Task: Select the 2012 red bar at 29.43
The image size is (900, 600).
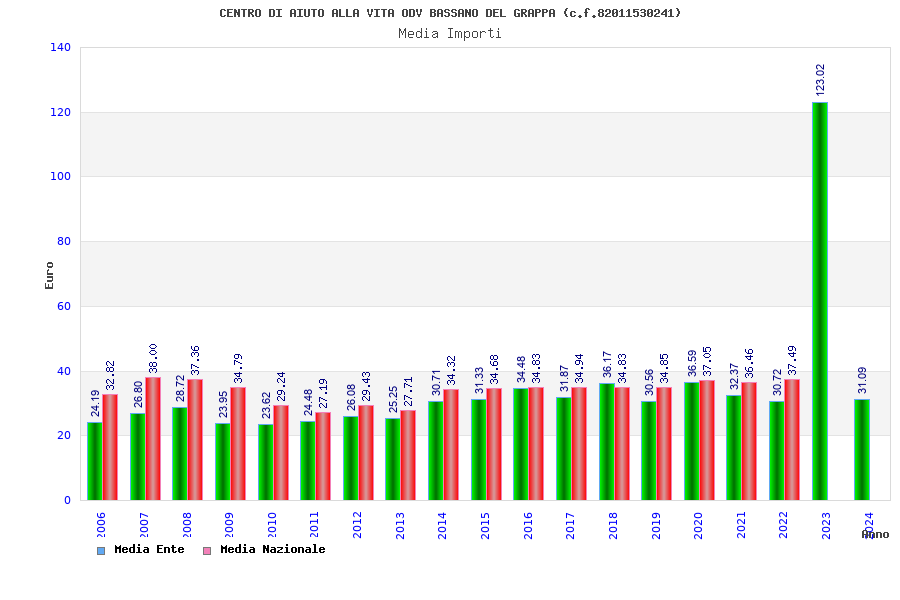Action: pos(366,452)
